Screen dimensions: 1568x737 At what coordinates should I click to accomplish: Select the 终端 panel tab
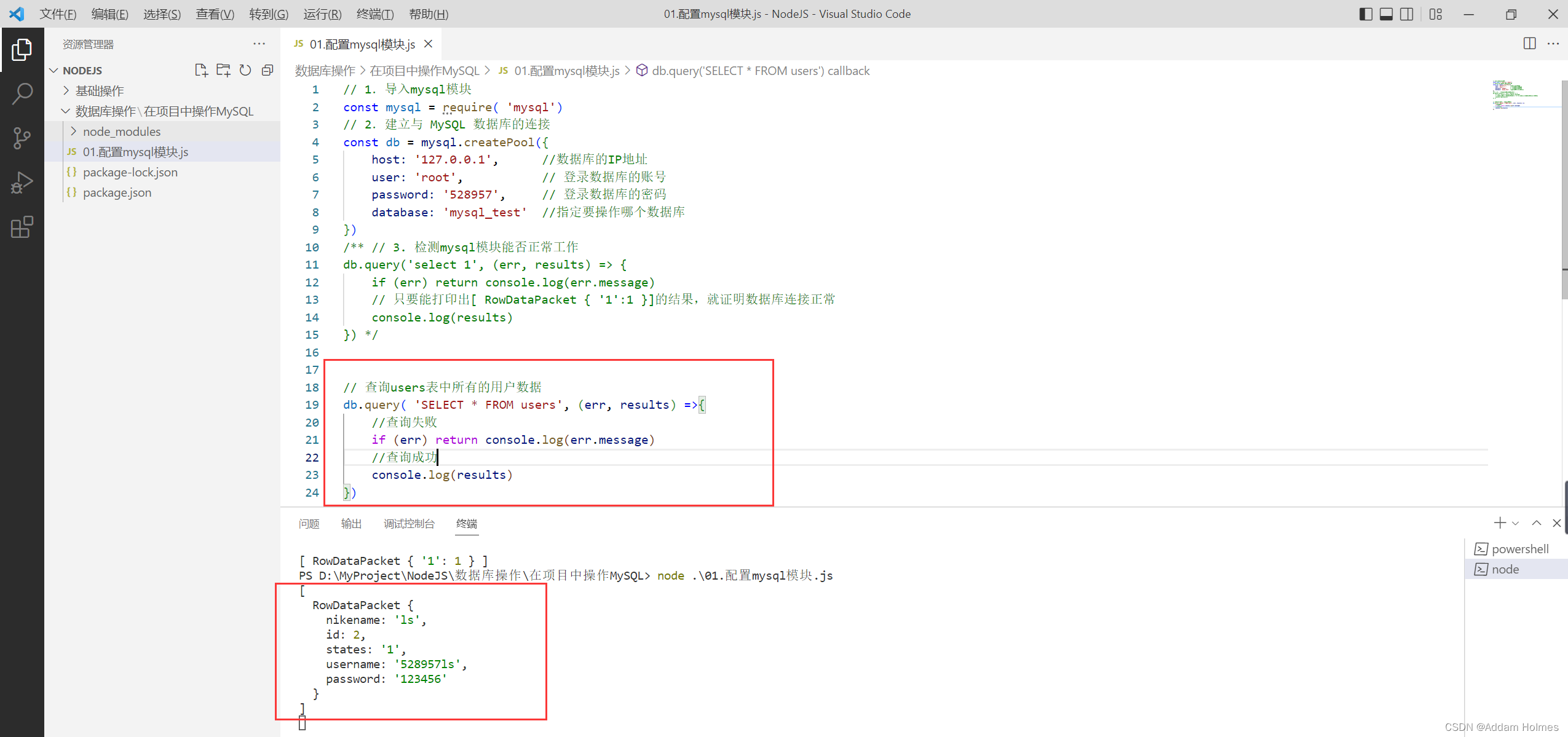[467, 524]
